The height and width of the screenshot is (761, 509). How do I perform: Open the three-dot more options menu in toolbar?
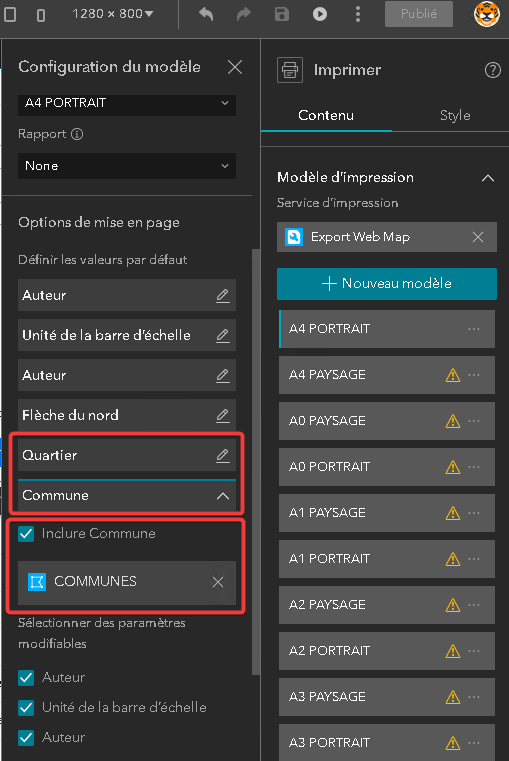click(358, 14)
